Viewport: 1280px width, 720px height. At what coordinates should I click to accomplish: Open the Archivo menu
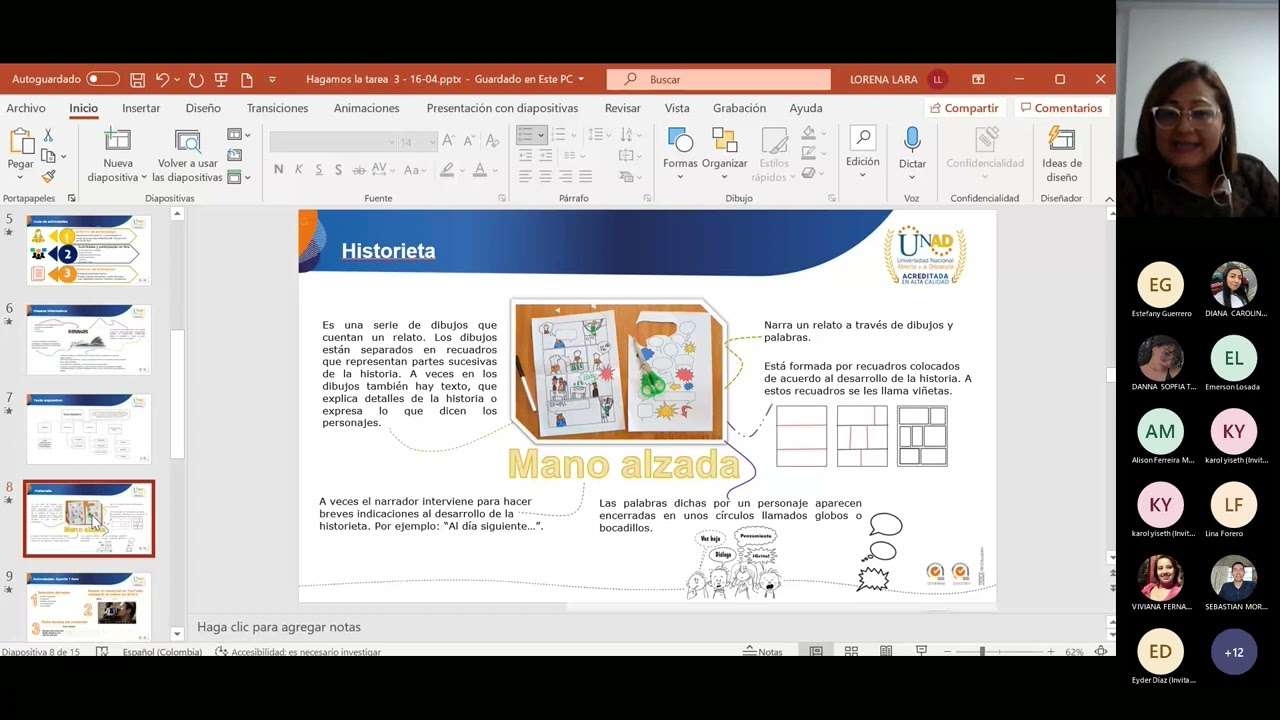click(26, 108)
